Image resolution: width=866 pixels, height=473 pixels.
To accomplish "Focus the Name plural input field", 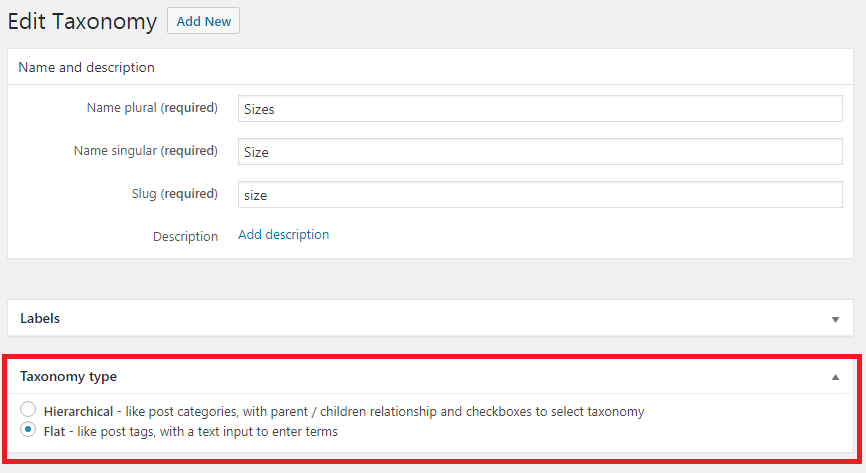I will pyautogui.click(x=540, y=108).
